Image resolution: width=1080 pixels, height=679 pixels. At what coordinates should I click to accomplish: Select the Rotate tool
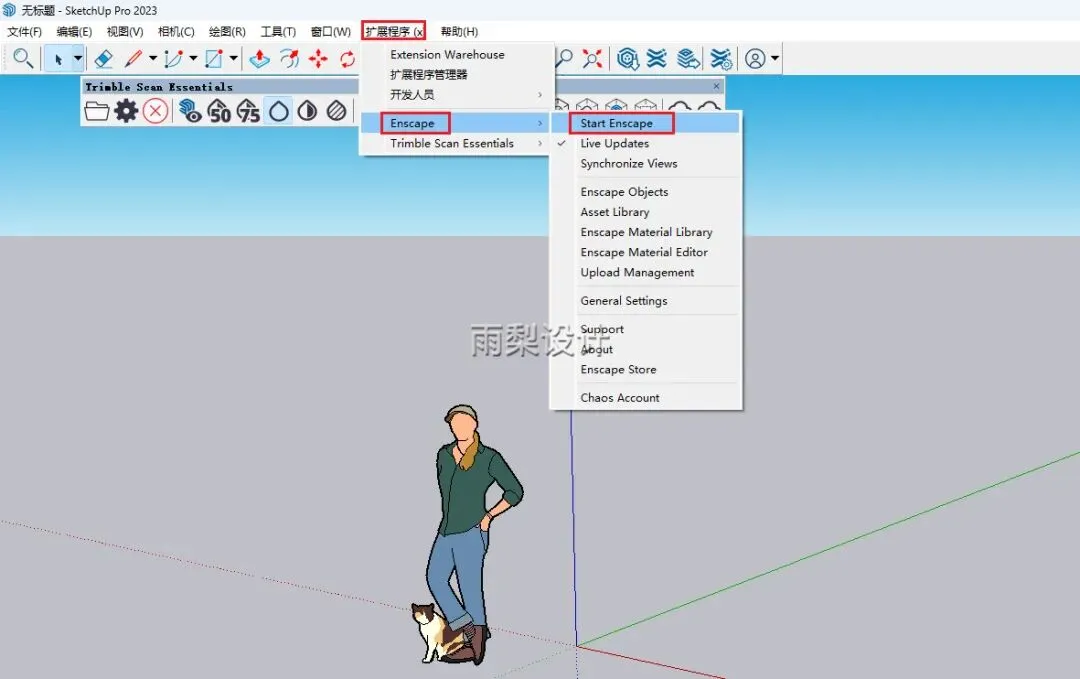point(347,59)
